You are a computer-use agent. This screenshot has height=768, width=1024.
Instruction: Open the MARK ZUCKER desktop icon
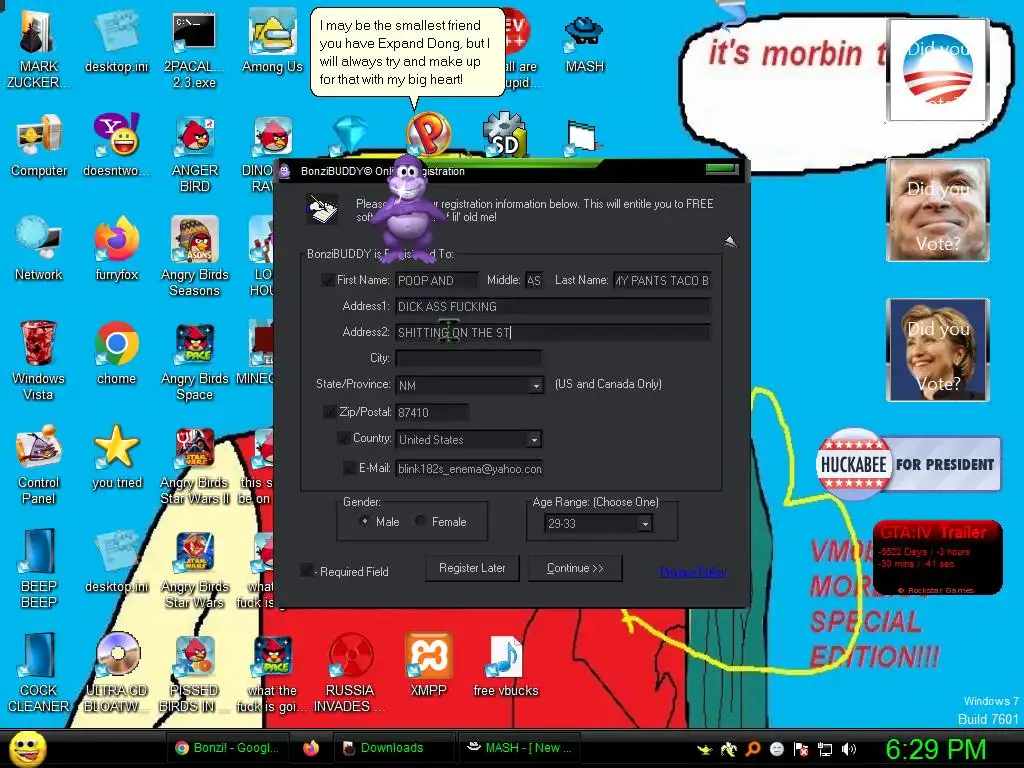click(38, 47)
